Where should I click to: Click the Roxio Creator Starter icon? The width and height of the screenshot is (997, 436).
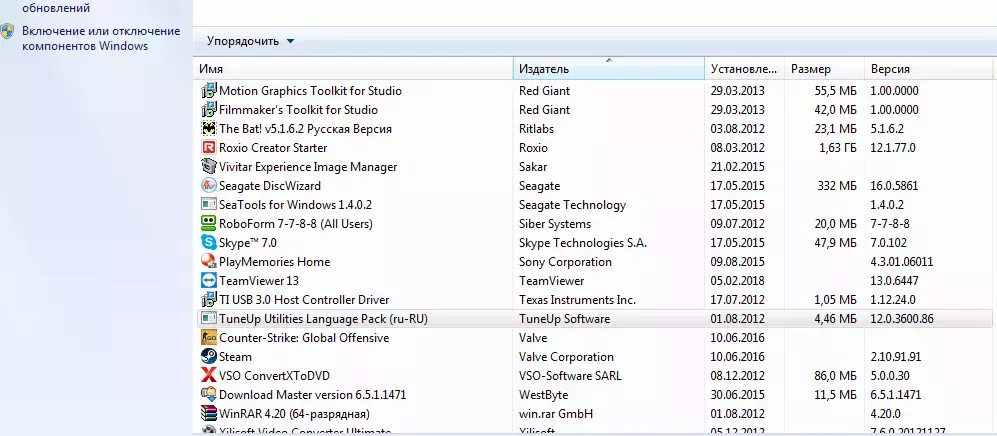click(x=209, y=147)
